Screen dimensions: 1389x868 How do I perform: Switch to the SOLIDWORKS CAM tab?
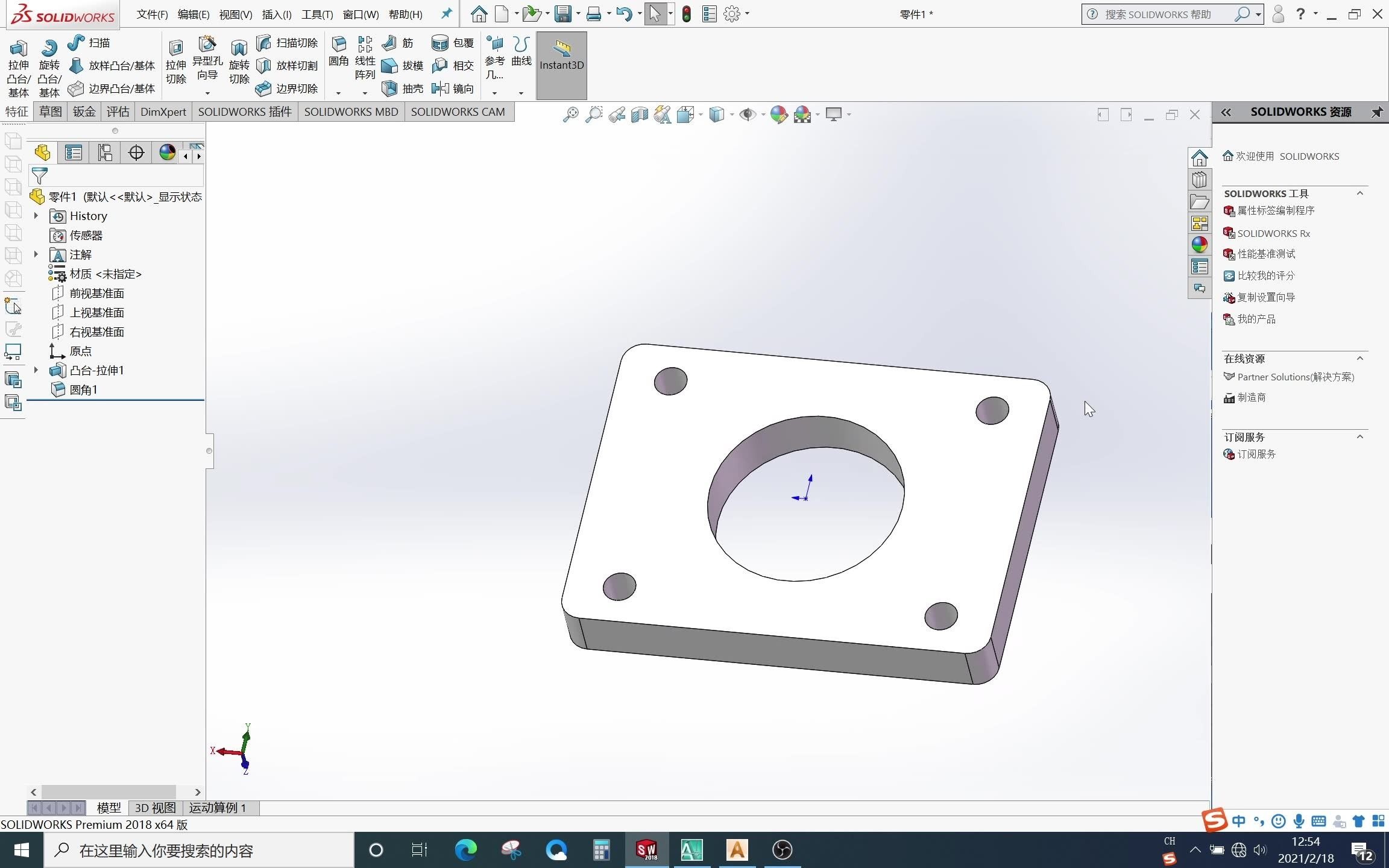(458, 112)
